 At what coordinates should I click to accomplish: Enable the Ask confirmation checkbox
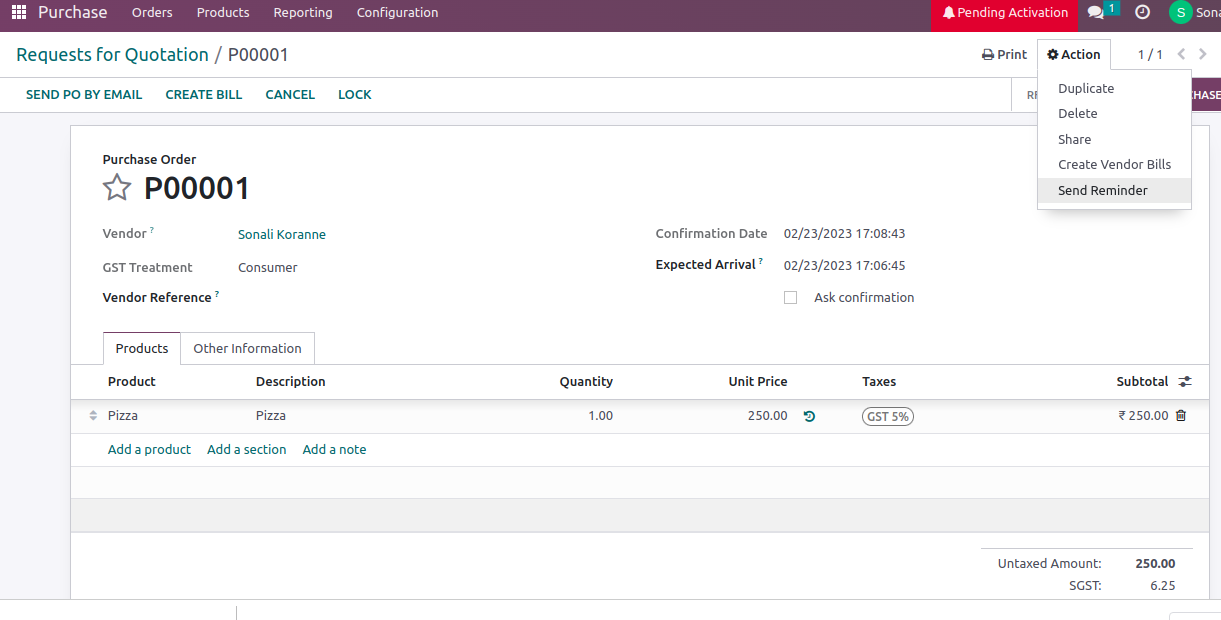pos(791,298)
